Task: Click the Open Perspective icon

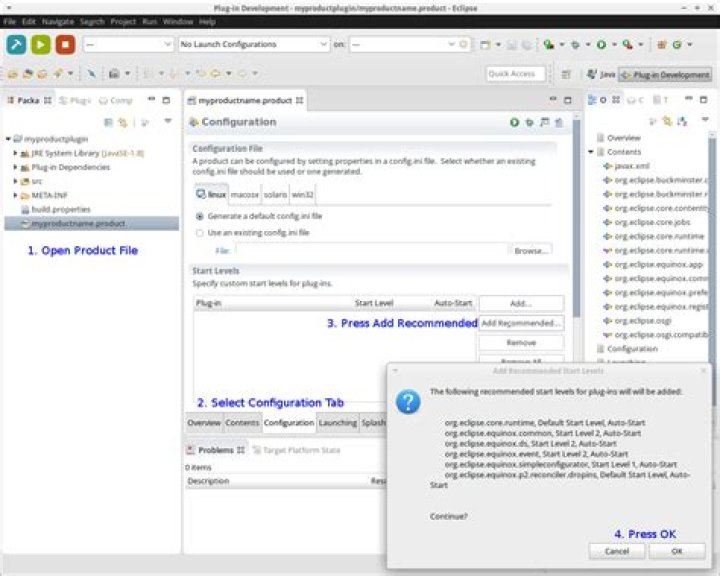Action: [566, 74]
